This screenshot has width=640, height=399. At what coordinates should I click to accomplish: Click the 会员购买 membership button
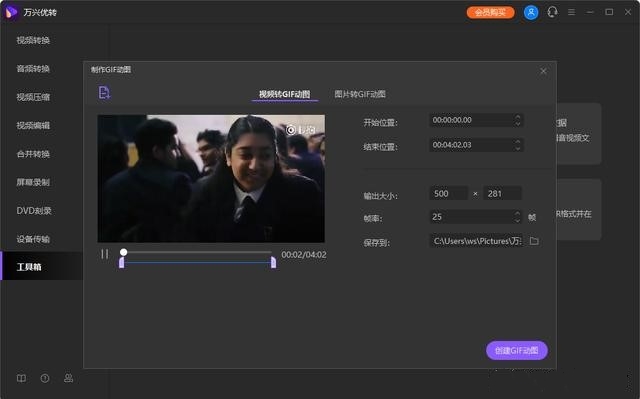click(490, 12)
